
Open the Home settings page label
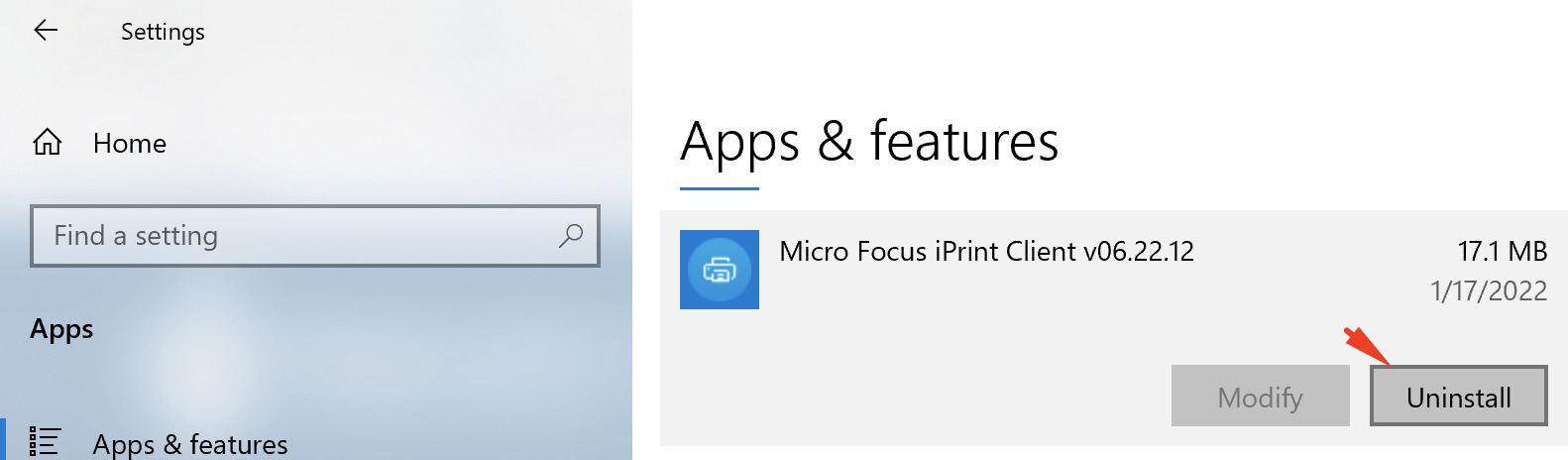point(130,144)
